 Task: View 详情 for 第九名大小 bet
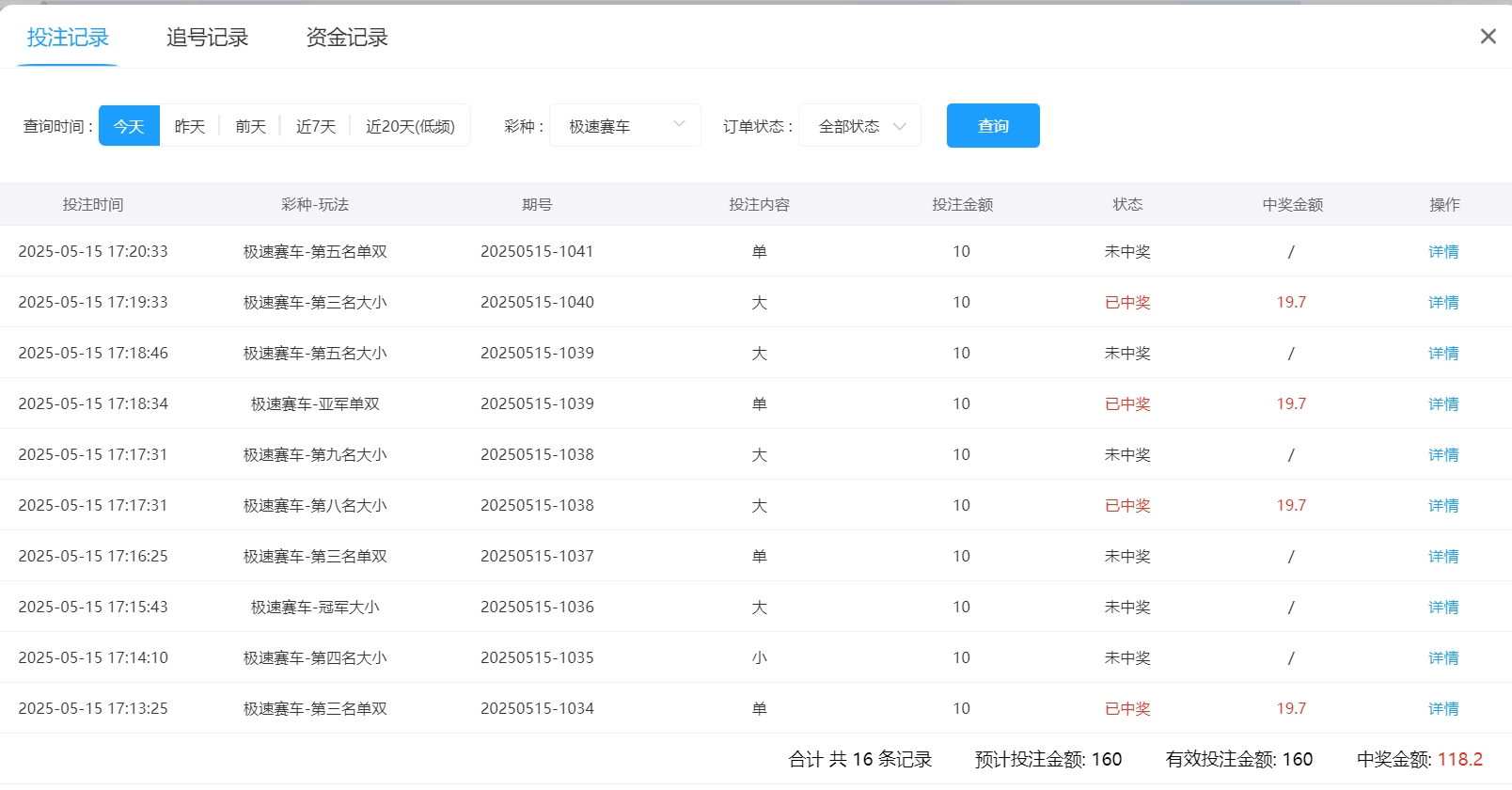click(x=1443, y=455)
